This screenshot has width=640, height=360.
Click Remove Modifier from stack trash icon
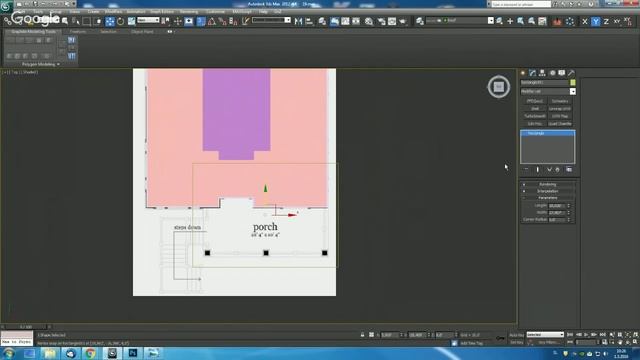(558, 169)
